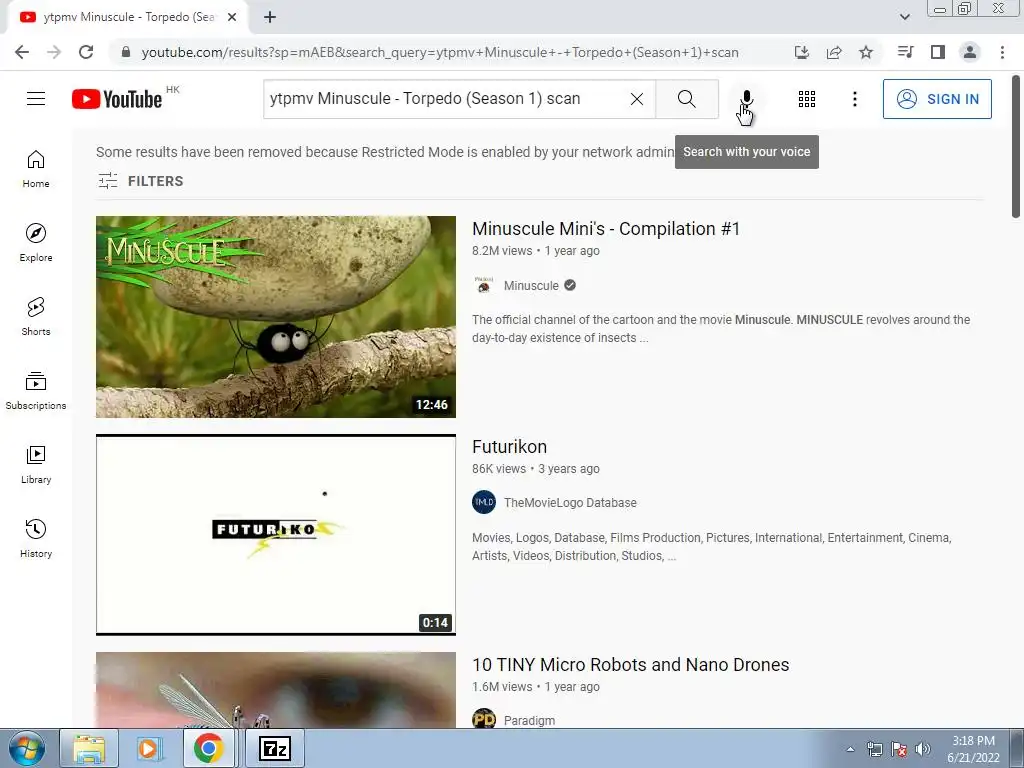Clear the search box with X
The image size is (1024, 768).
pyautogui.click(x=637, y=99)
